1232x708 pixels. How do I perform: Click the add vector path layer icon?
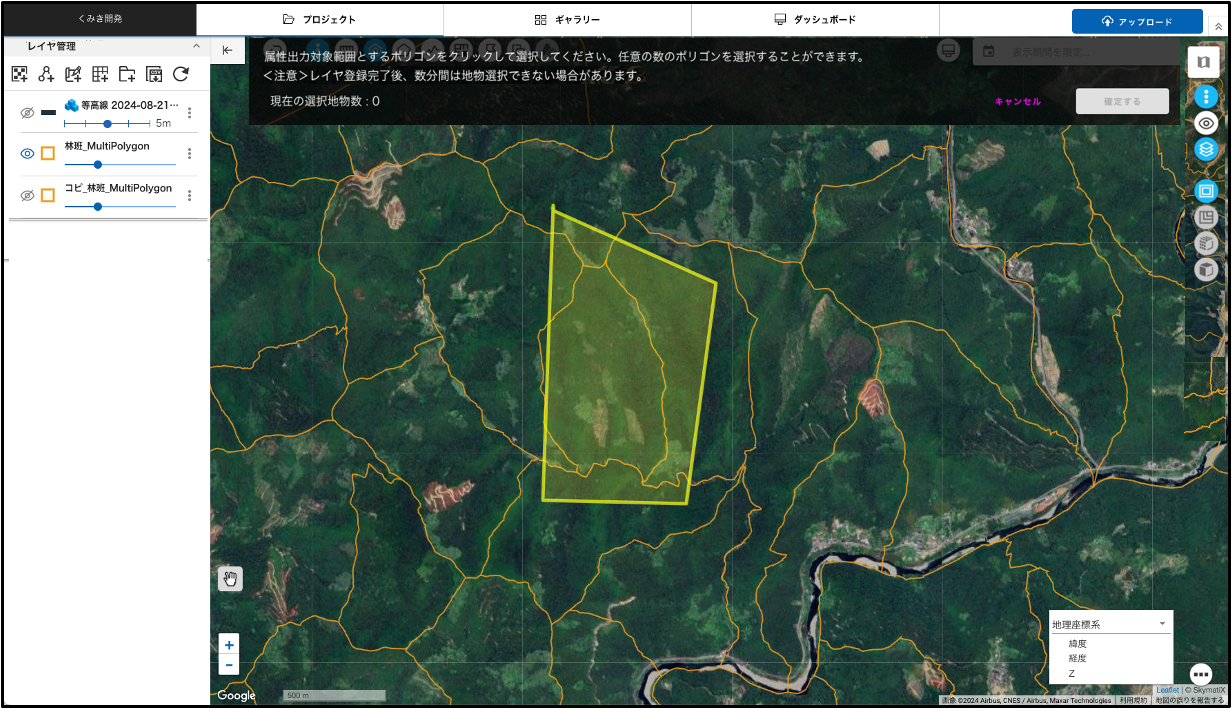[46, 74]
